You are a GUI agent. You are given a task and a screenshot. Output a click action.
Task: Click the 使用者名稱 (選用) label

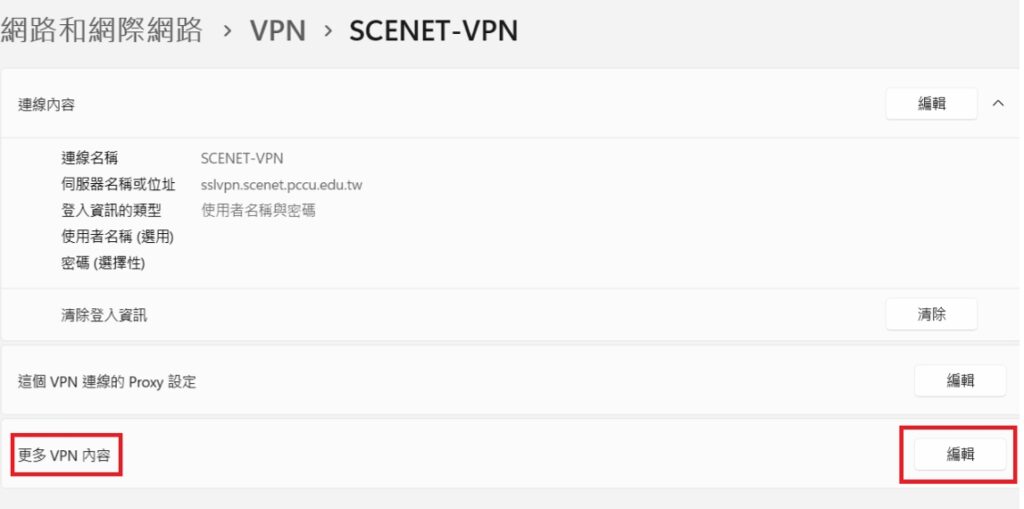point(118,237)
